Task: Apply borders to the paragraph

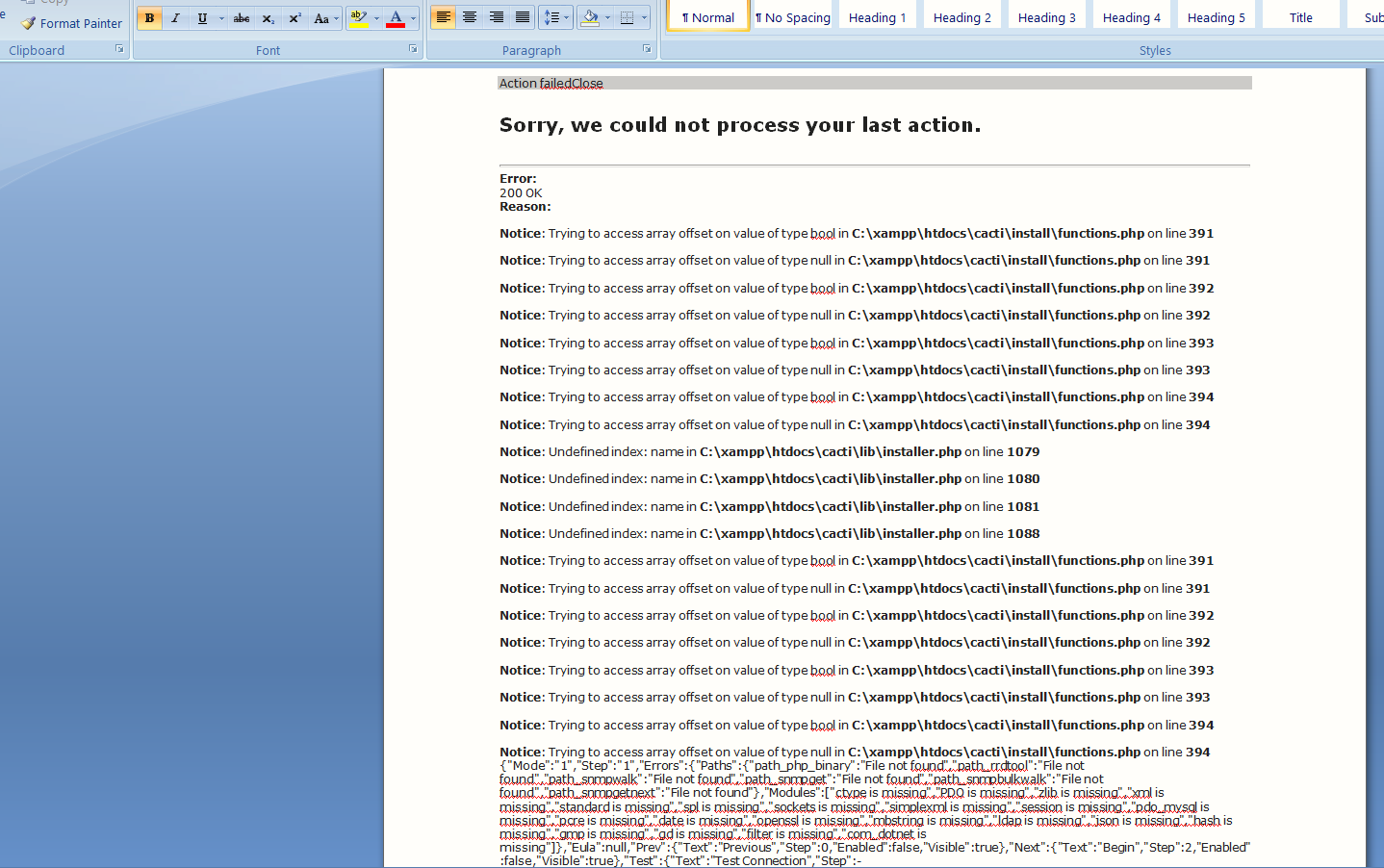Action: 628,17
